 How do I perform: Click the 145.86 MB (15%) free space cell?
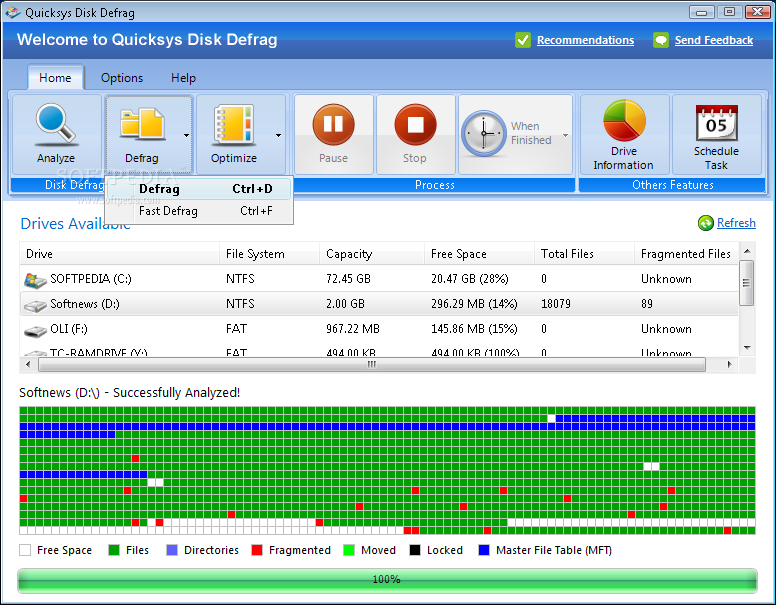click(474, 329)
